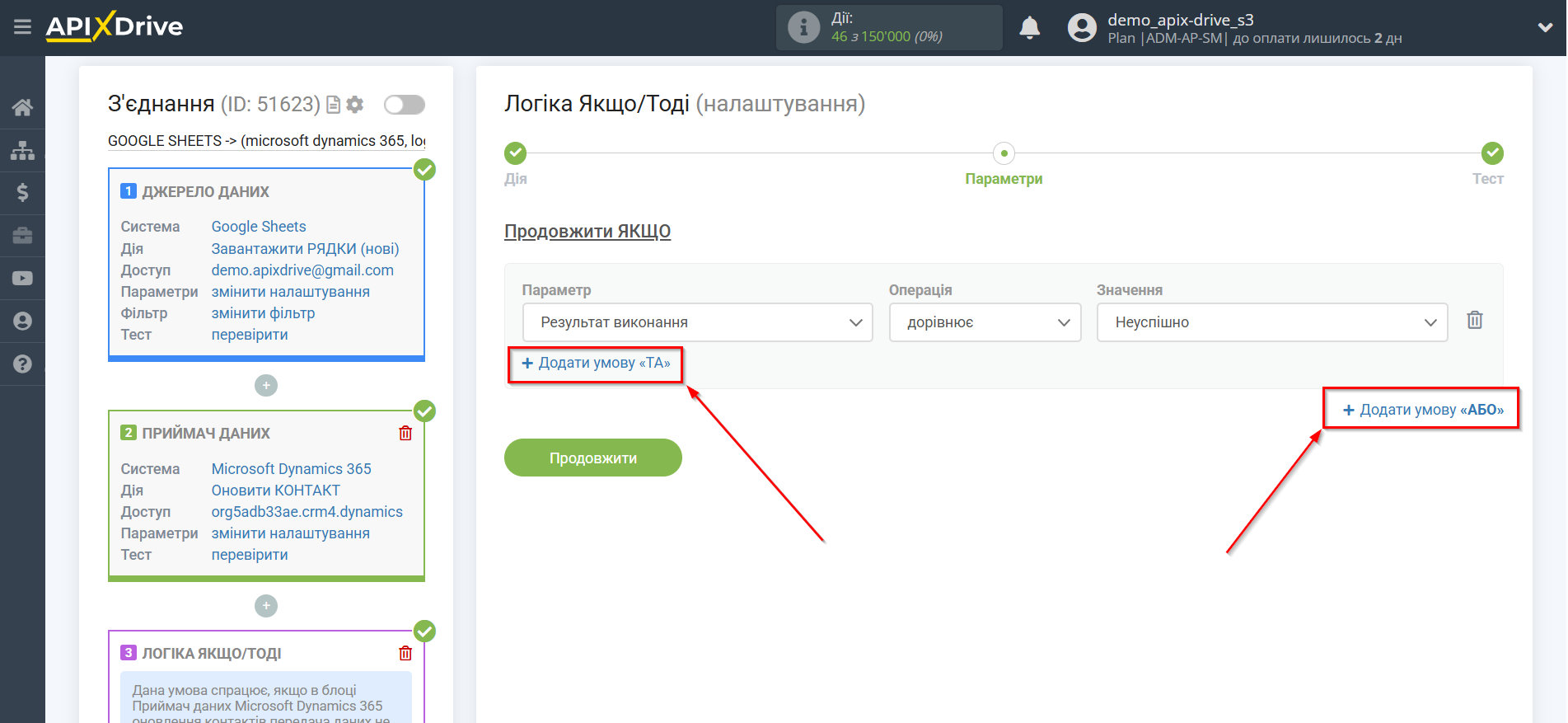Click receiver змінити налаштування link
The height and width of the screenshot is (723, 1568).
(x=291, y=533)
